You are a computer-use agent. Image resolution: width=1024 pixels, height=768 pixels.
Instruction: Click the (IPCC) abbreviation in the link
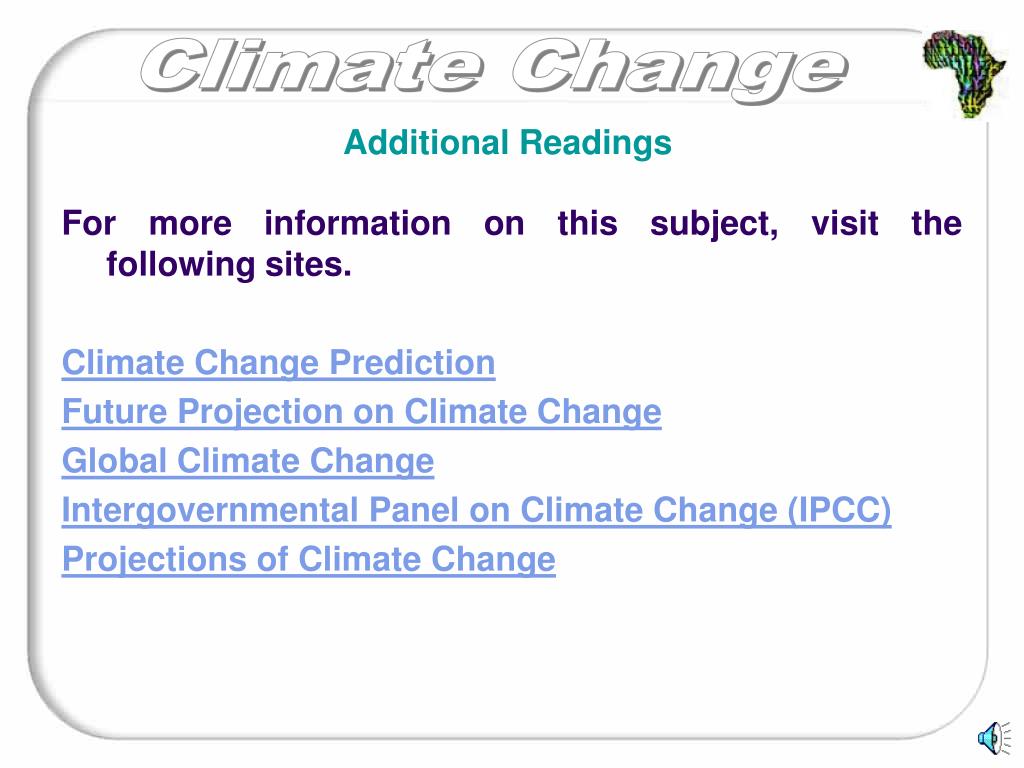tap(839, 510)
